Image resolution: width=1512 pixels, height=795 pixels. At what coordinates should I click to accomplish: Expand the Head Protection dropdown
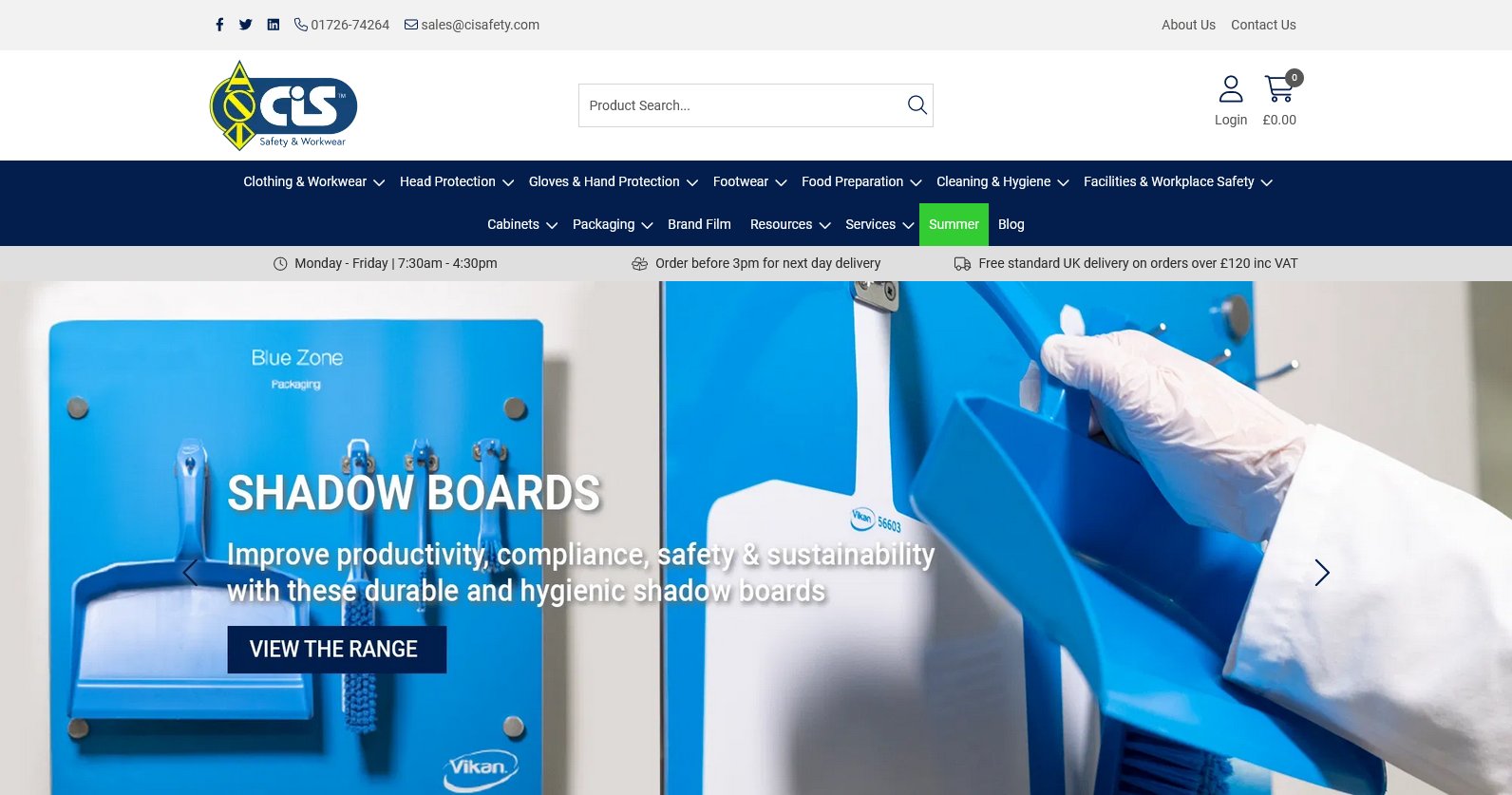point(456,182)
